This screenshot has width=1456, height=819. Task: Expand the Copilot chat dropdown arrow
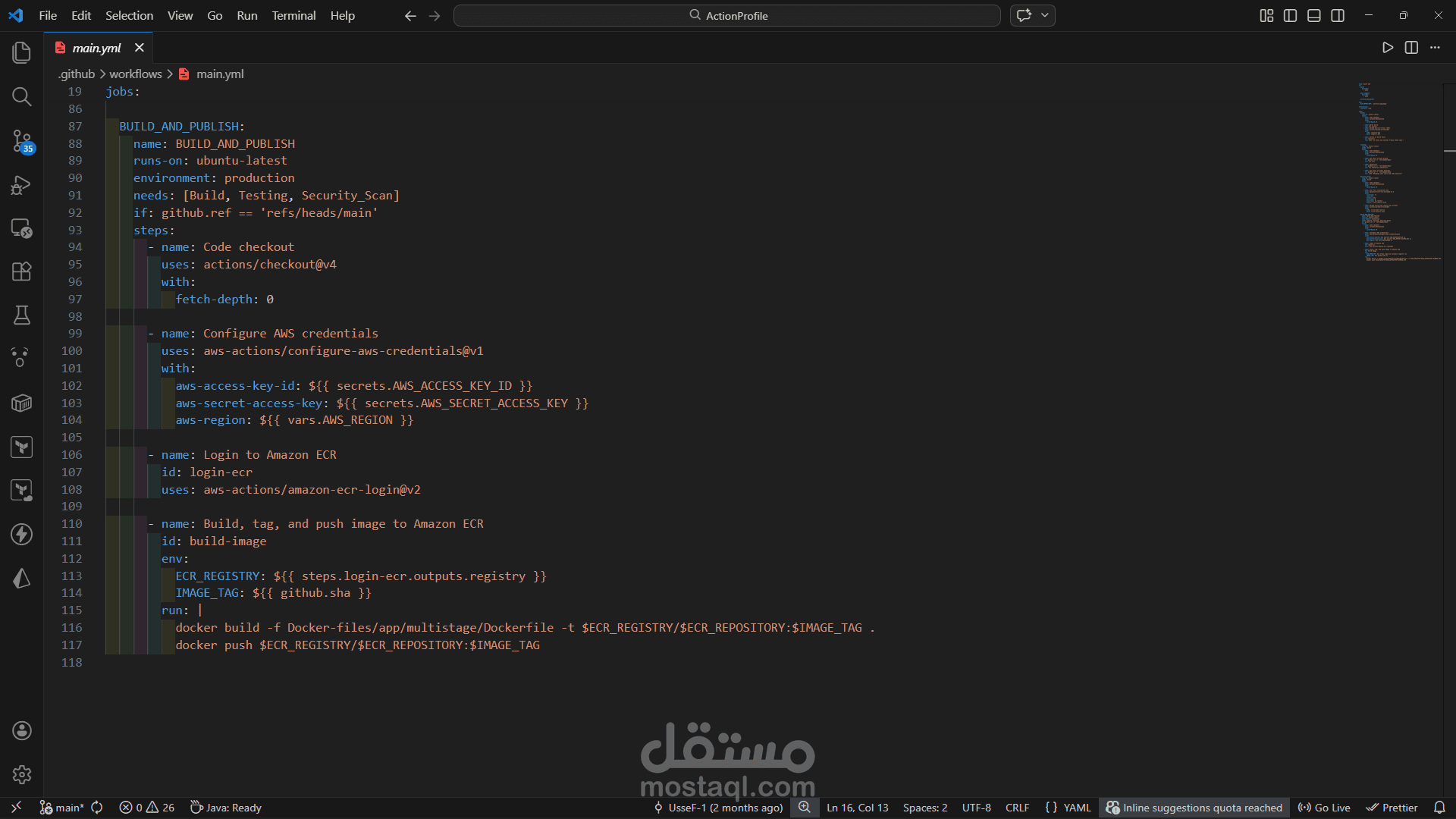(x=1045, y=15)
